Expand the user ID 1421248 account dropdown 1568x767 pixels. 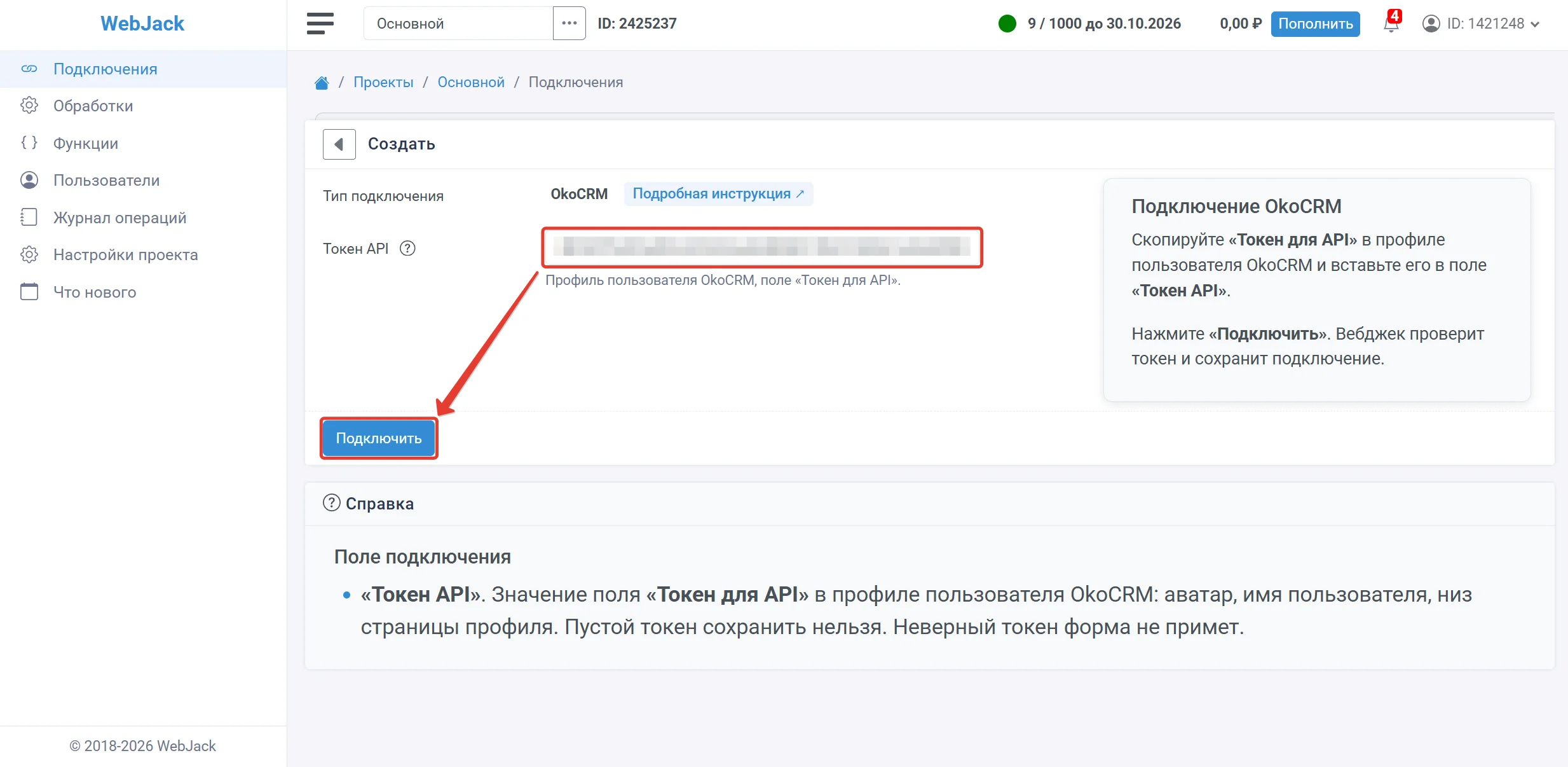[x=1480, y=24]
